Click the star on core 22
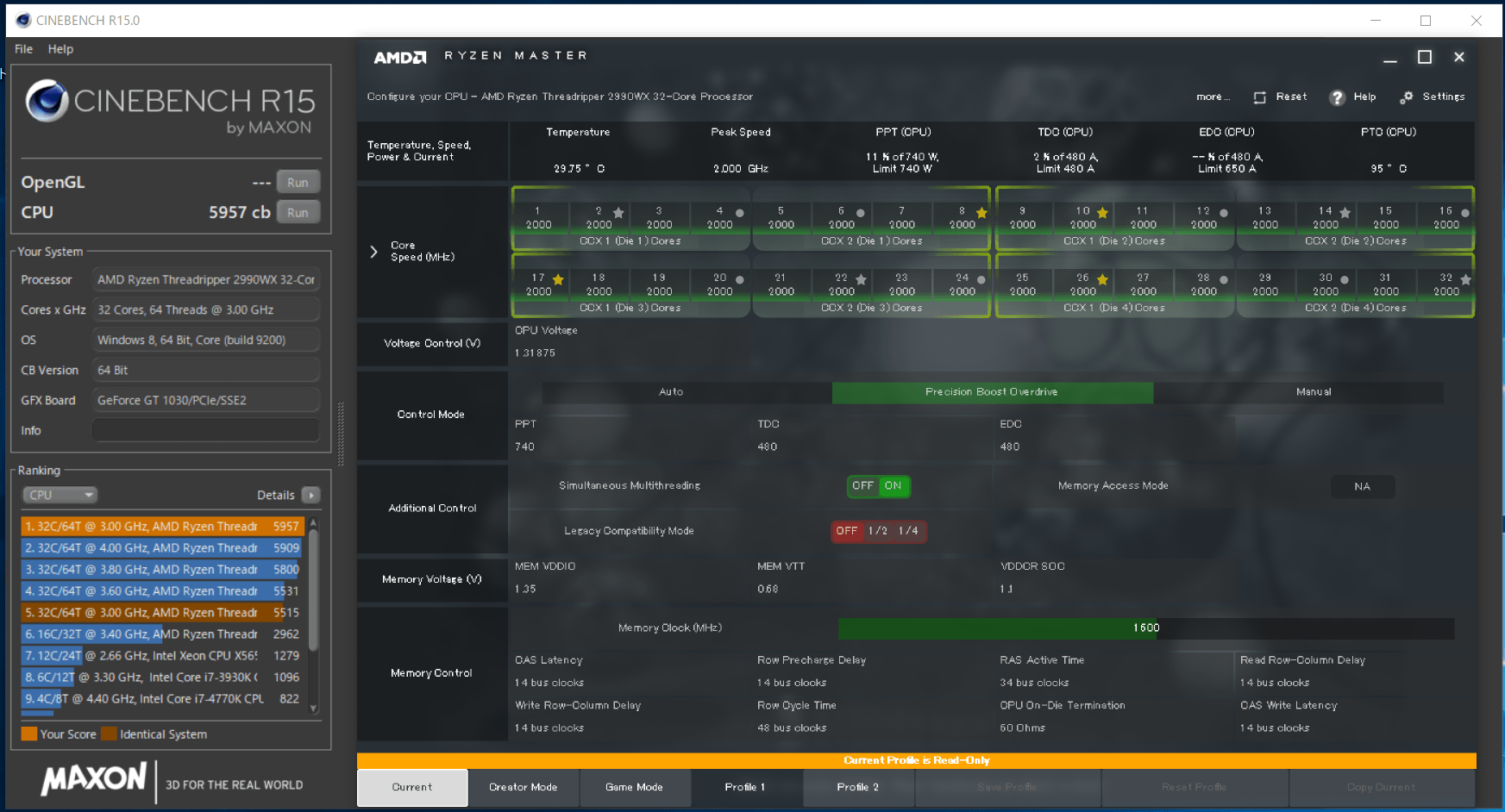Viewport: 1505px width, 812px height. (861, 279)
